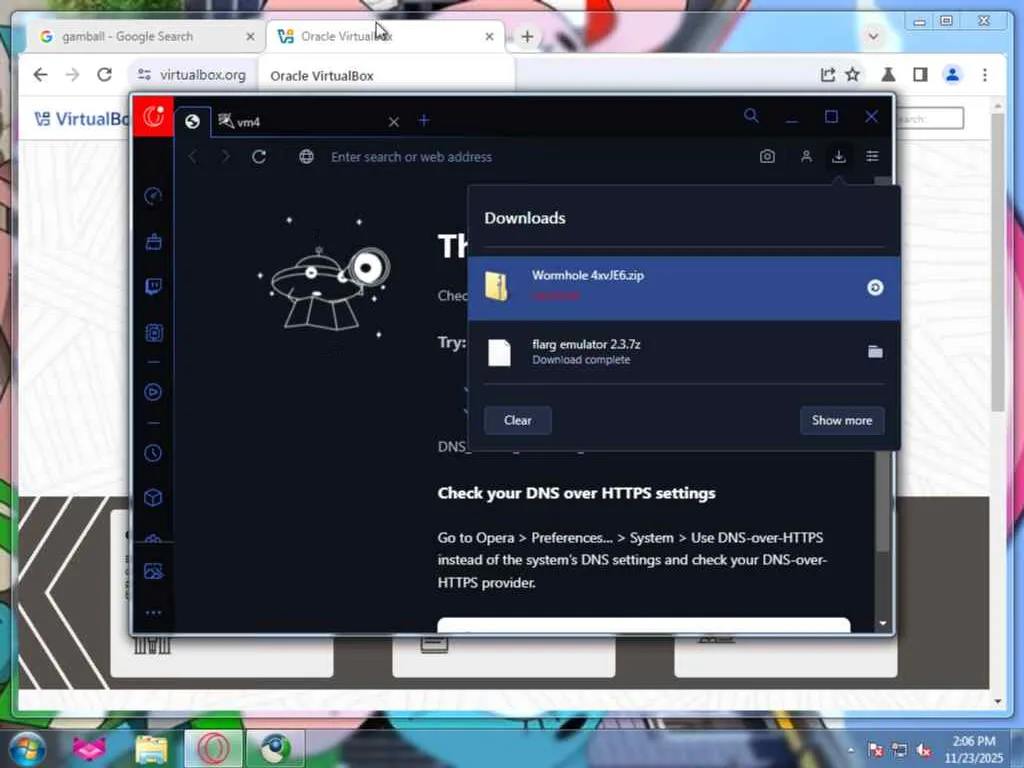
Task: Open the site info icon in Chrome address bar
Action: tap(144, 75)
